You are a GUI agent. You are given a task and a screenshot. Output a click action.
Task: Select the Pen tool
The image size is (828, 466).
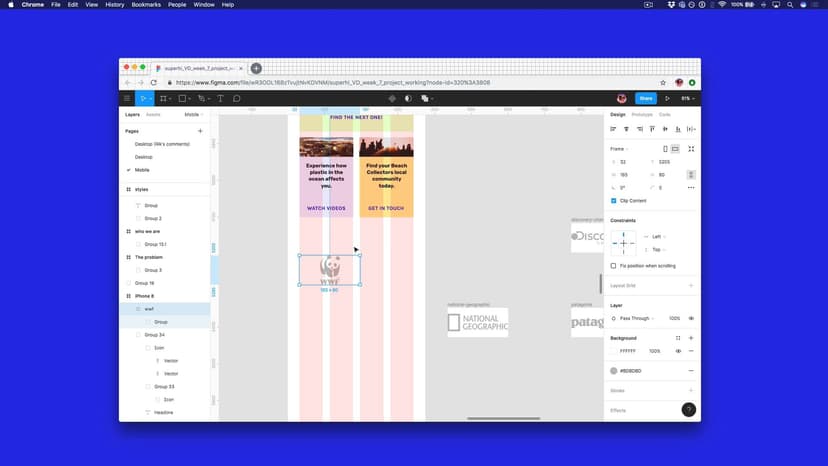pos(201,98)
